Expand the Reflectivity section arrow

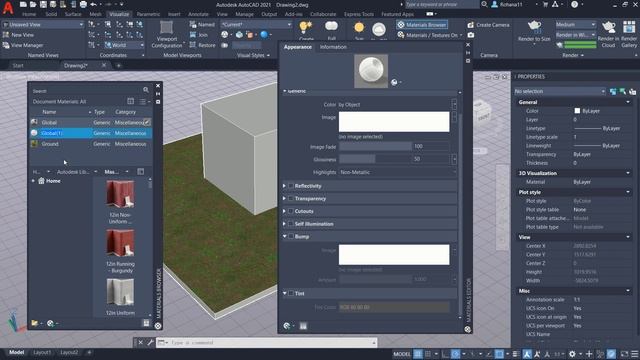click(x=284, y=186)
